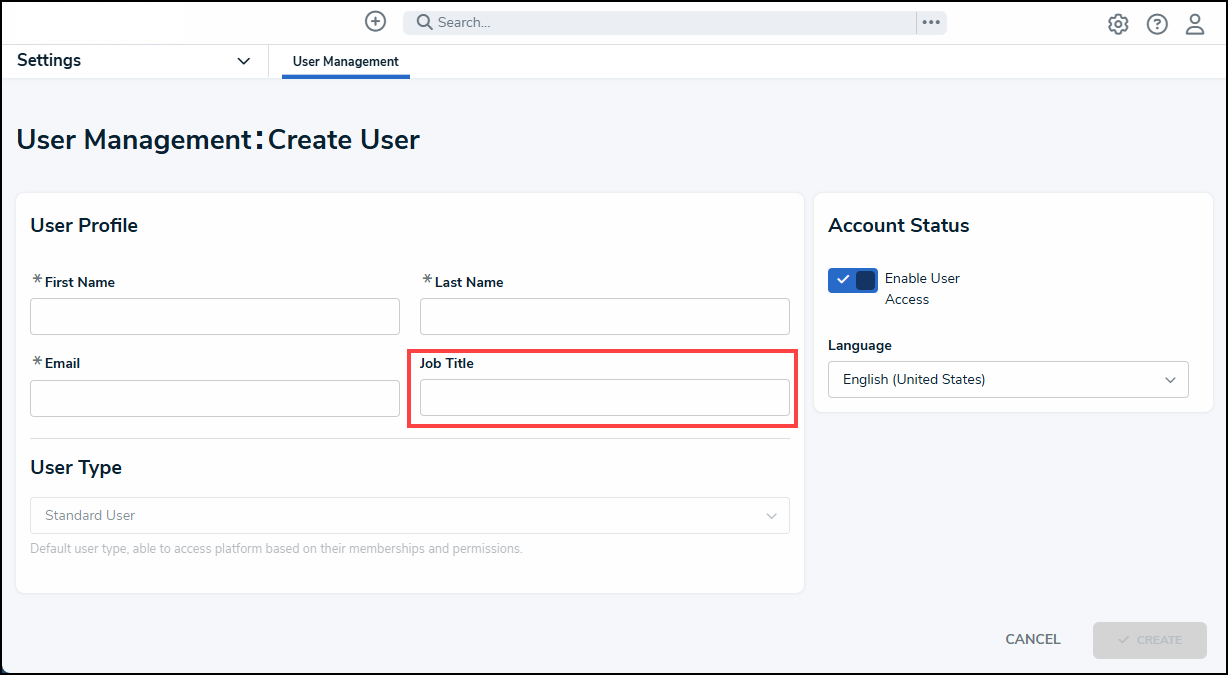Open the search options ellipsis
This screenshot has height=675, width=1228.
pos(931,22)
